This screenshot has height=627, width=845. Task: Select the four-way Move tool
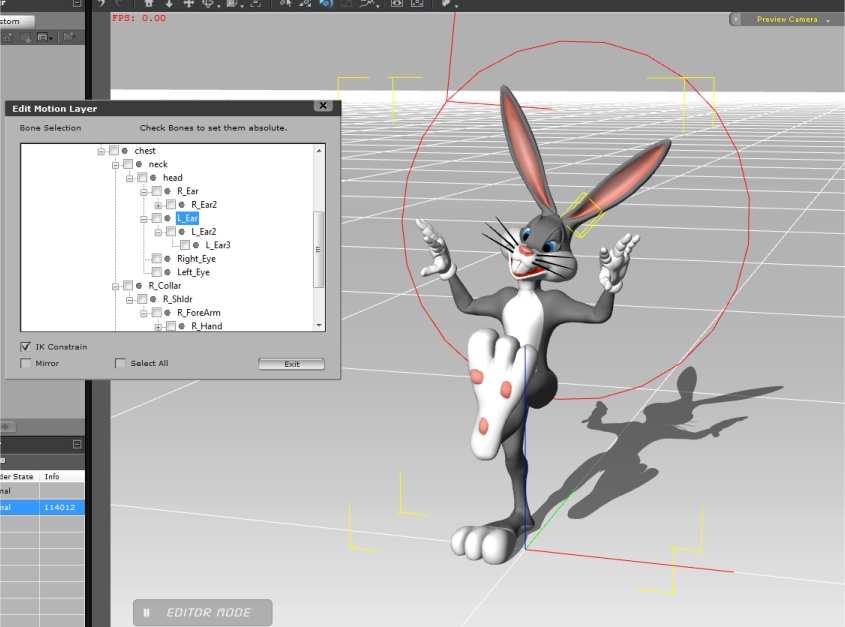(x=189, y=4)
